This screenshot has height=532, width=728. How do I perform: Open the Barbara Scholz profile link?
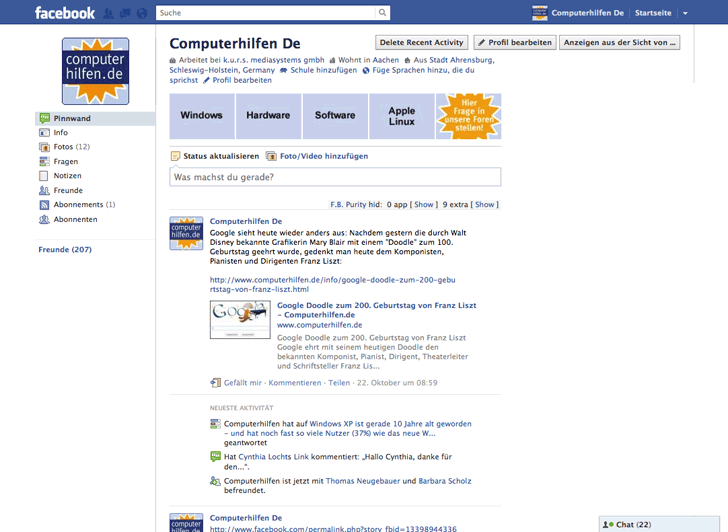[445, 481]
